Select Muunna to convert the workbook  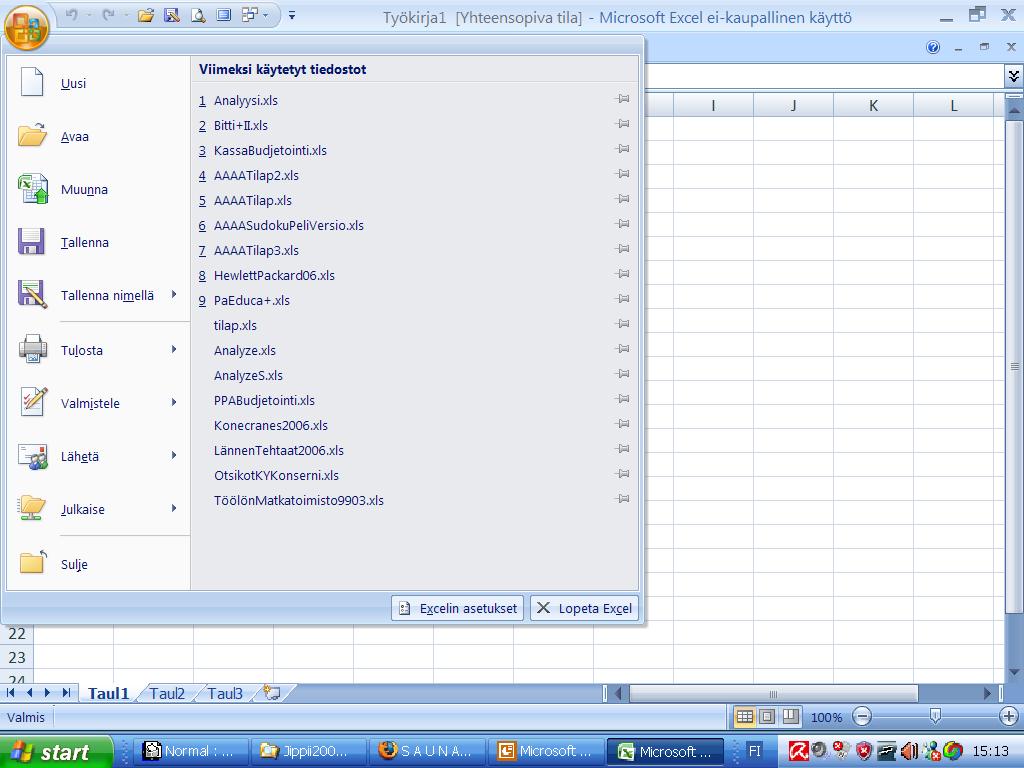(98, 189)
